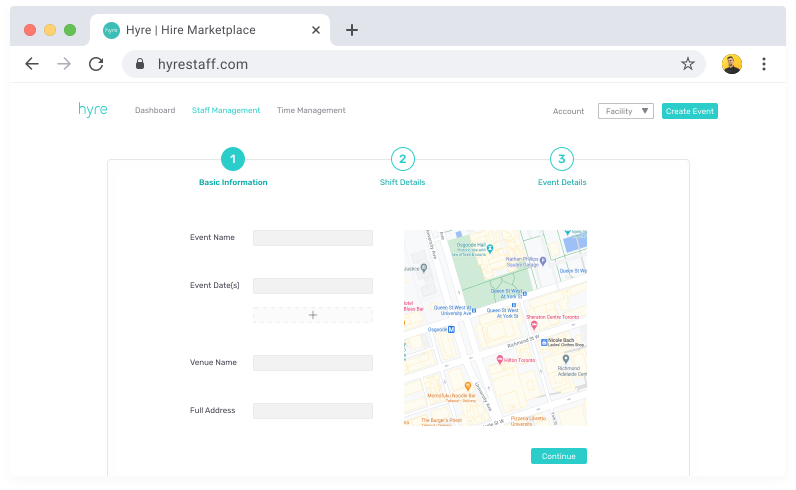Click the Basic Information step label
Image resolution: width=796 pixels, height=490 pixels.
pos(233,182)
